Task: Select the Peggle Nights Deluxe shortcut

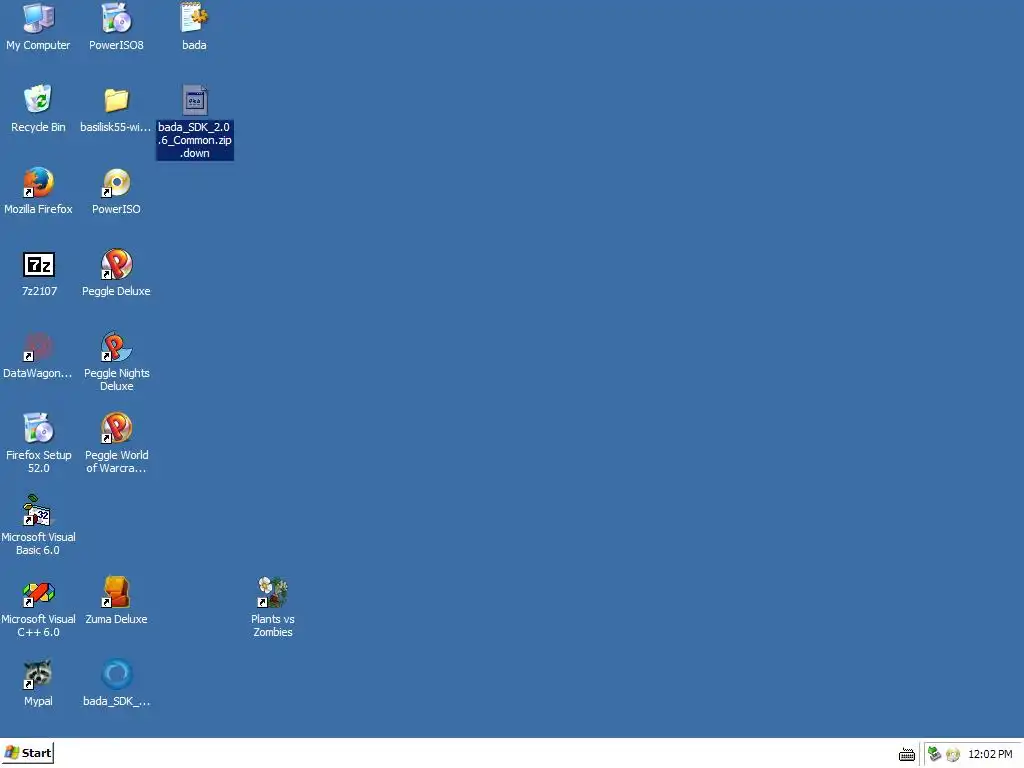Action: 116,346
